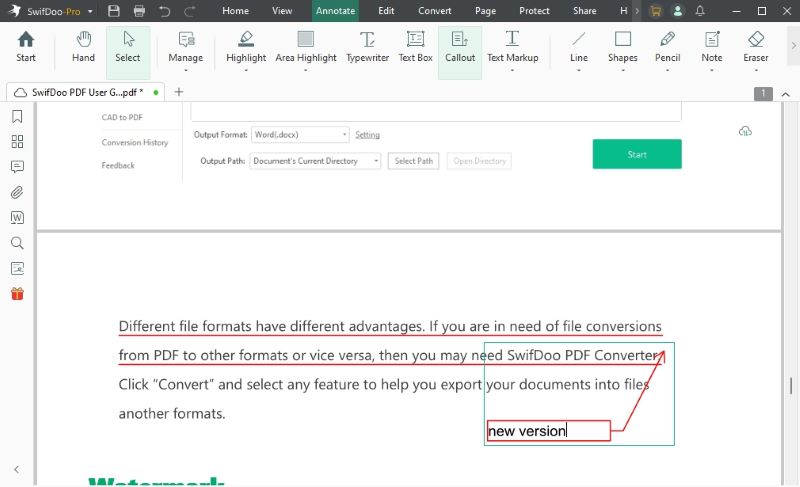800x487 pixels.
Task: Pick the Pencil tool
Action: click(667, 47)
